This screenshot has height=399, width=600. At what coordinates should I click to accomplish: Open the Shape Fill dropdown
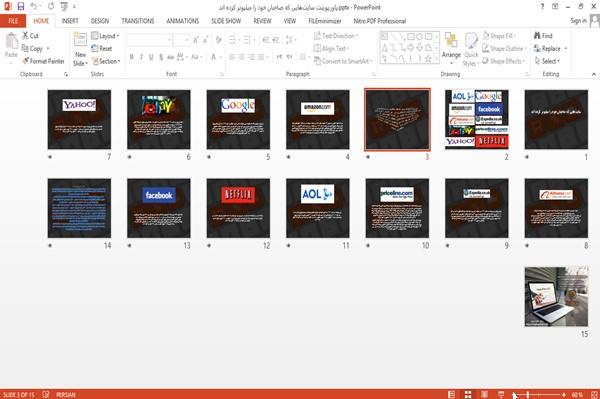[499, 36]
